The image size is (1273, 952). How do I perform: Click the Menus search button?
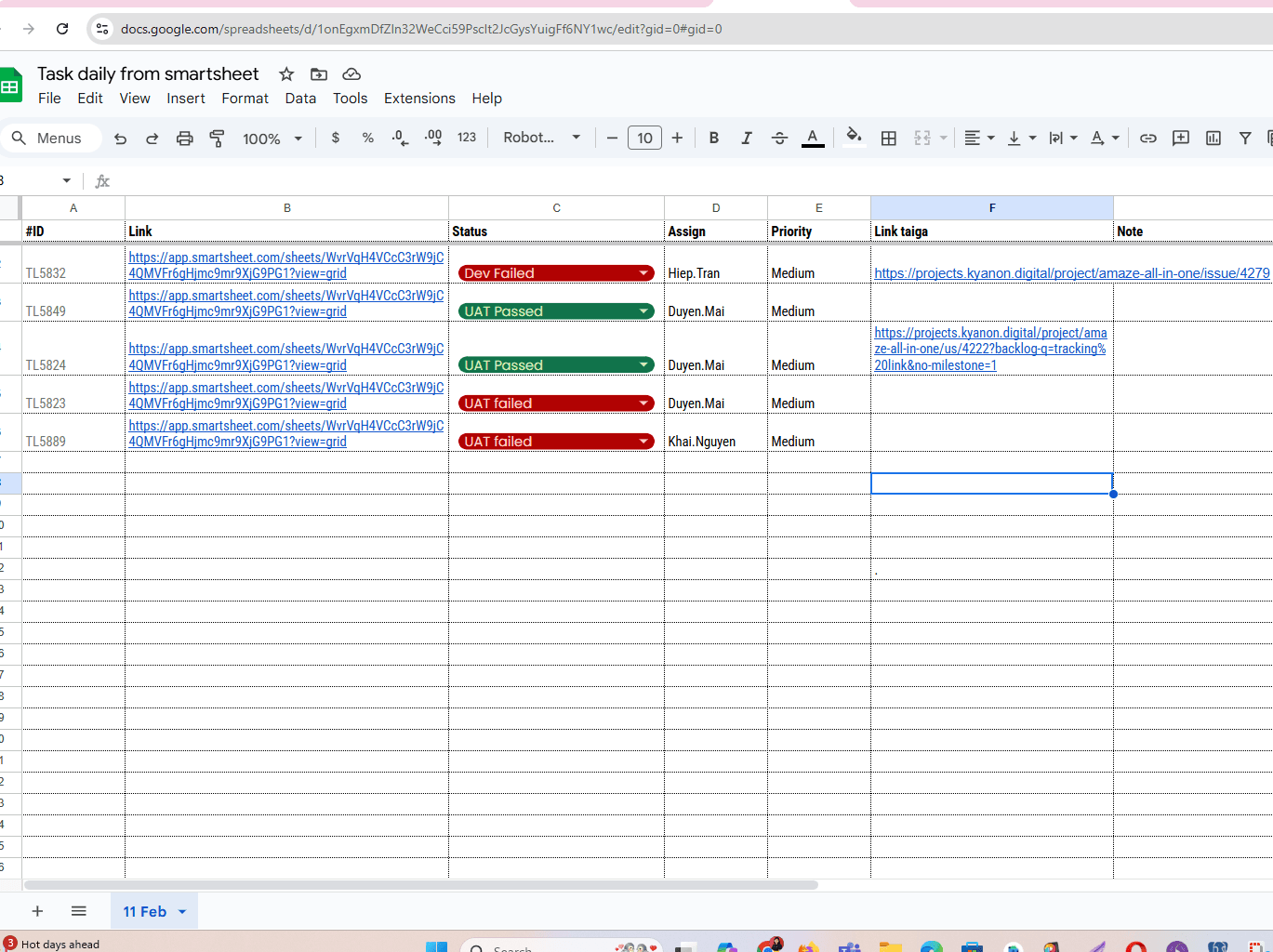coord(47,139)
